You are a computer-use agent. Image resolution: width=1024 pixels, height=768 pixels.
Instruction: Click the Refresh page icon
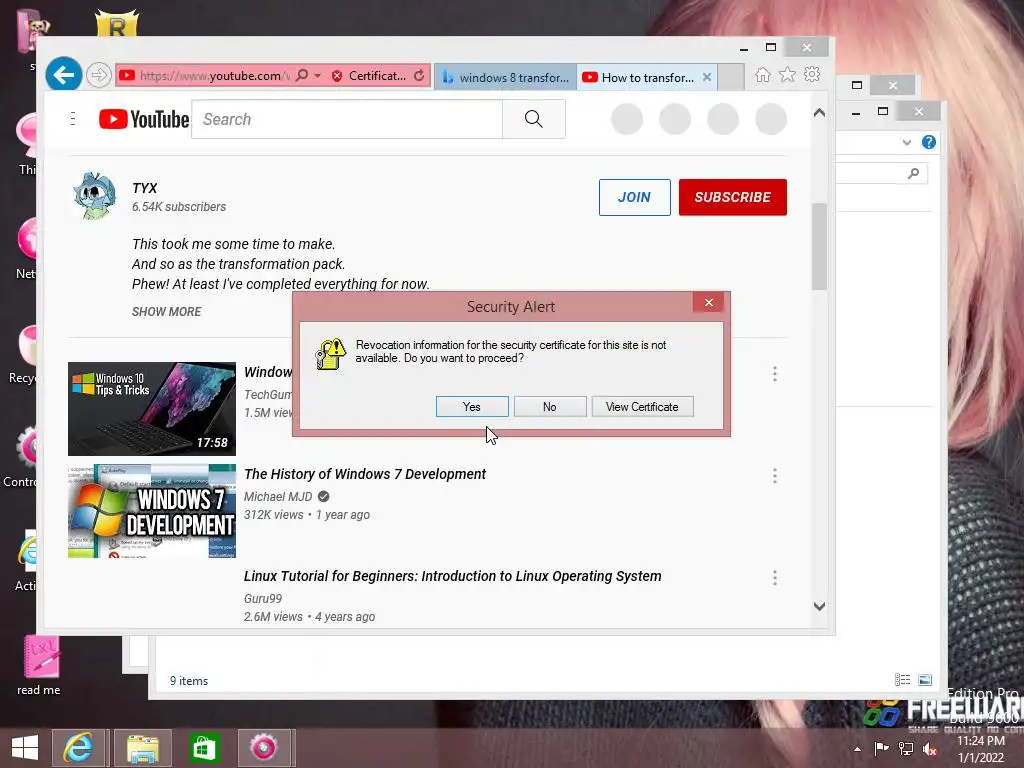(419, 76)
